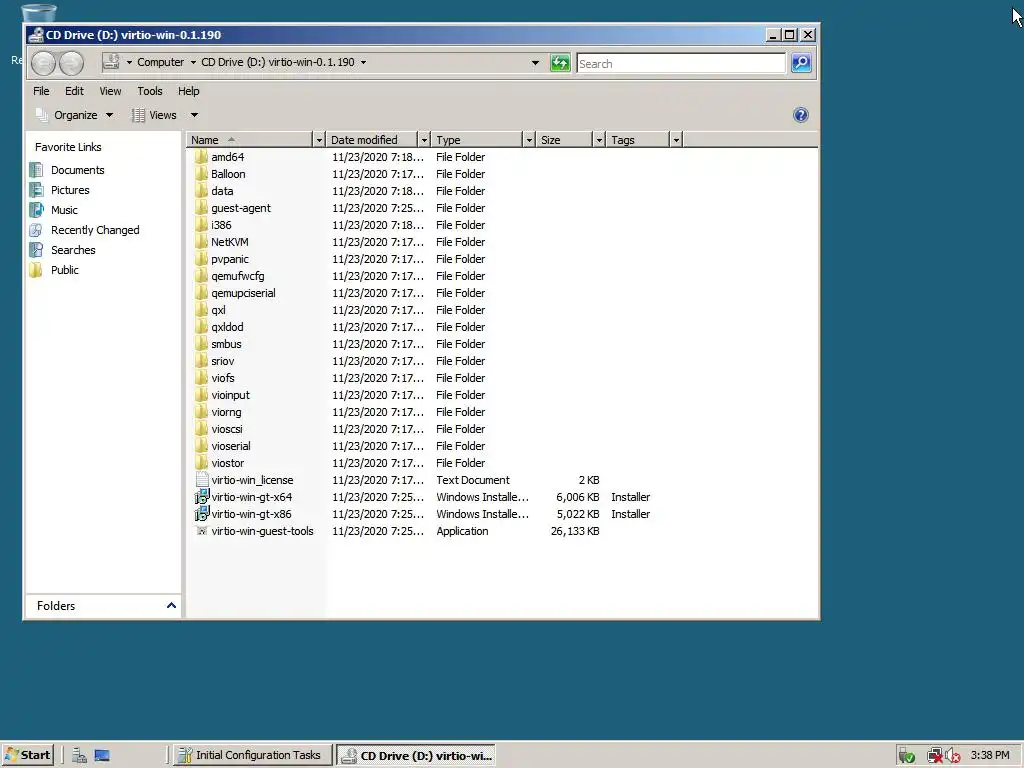Screen dimensions: 1024x768
Task: Sort by the Tags column header
Action: click(x=638, y=140)
